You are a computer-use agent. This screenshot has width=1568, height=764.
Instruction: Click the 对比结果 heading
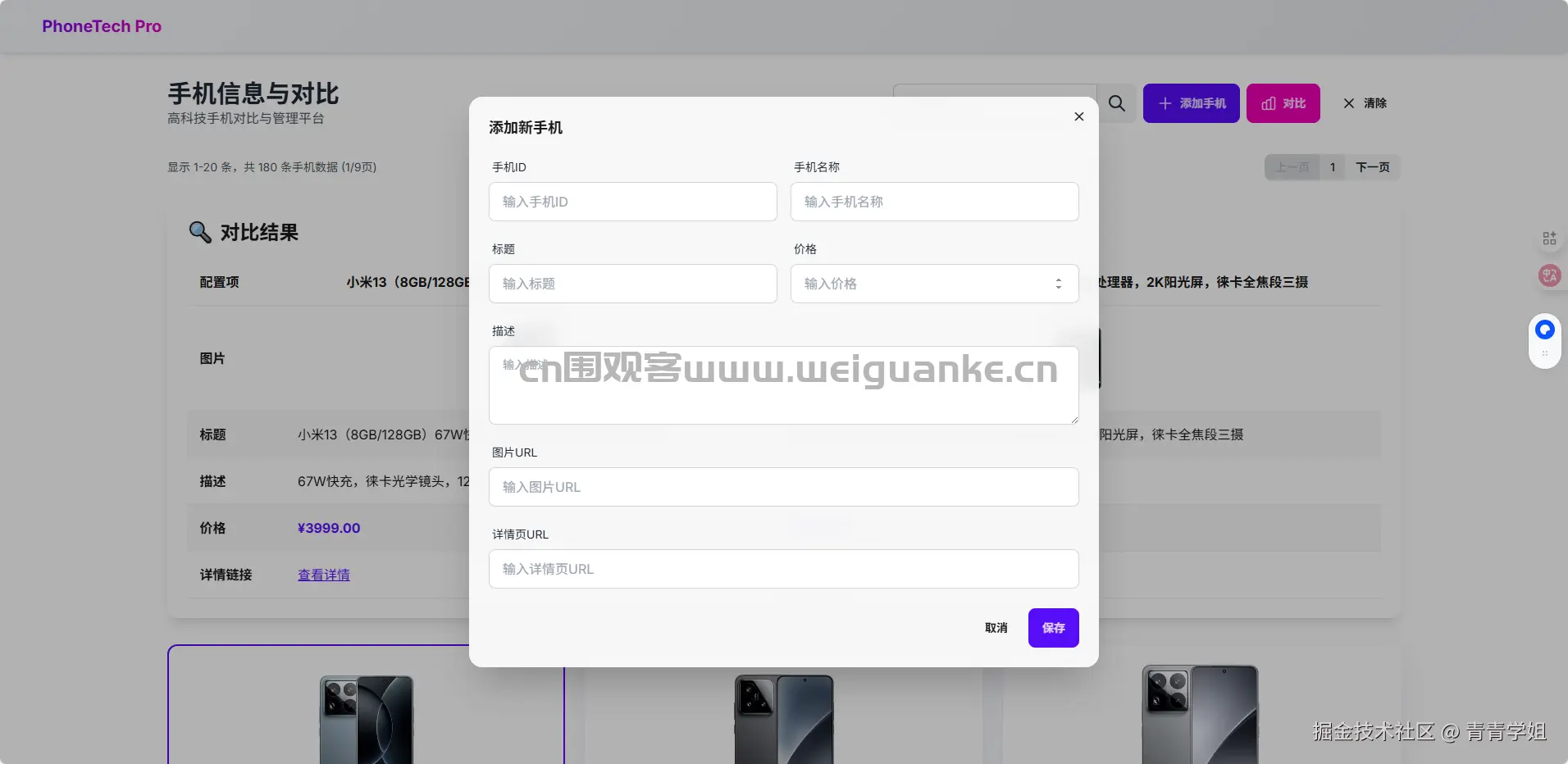(259, 233)
